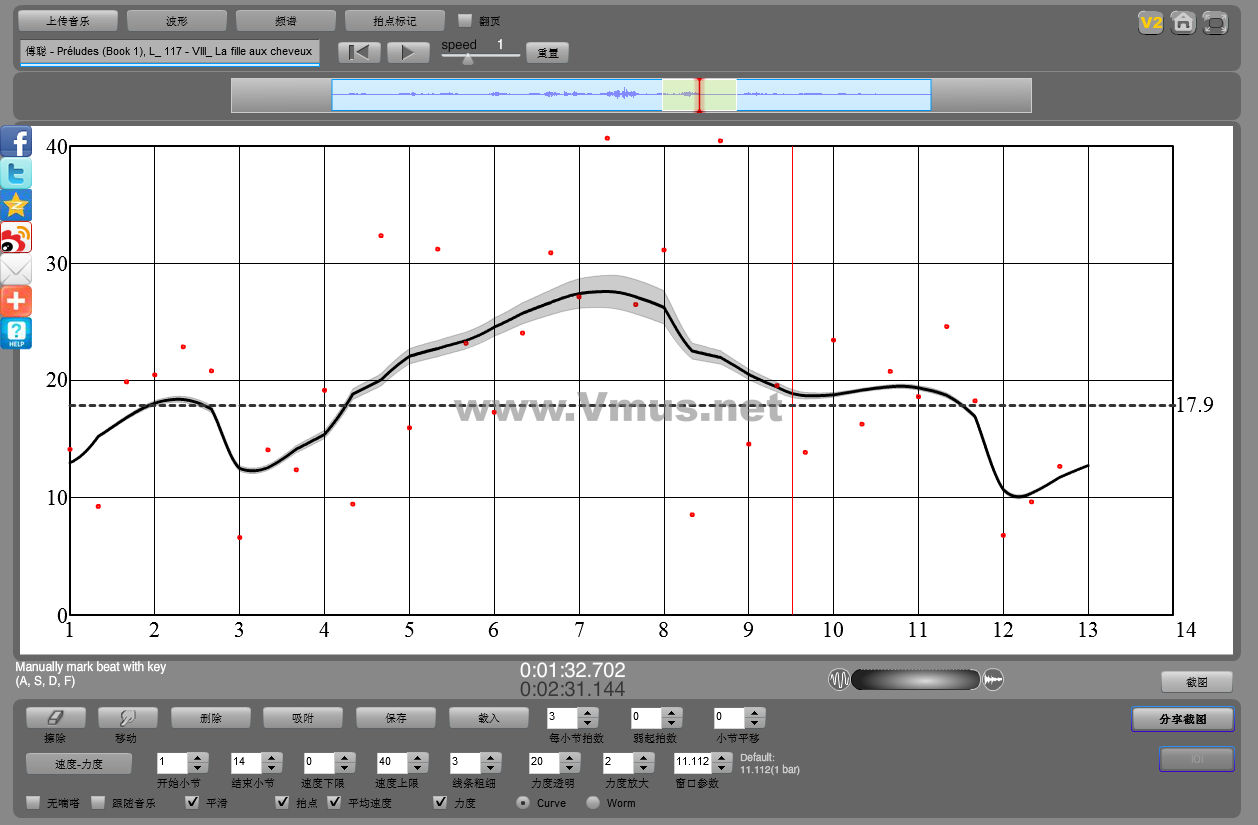Click the V2 version icon
1258x825 pixels.
[1151, 22]
